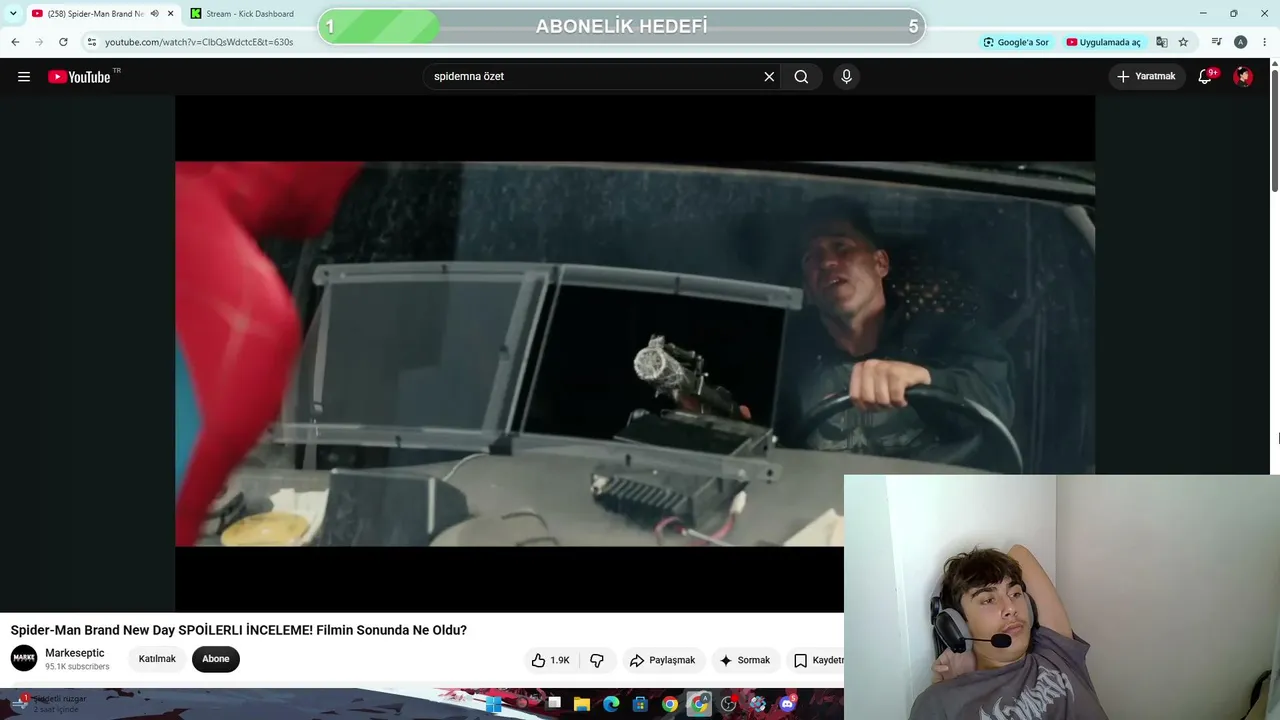Screen dimensions: 1280x720
Task: Like the video with thumbs up
Action: pyautogui.click(x=550, y=660)
